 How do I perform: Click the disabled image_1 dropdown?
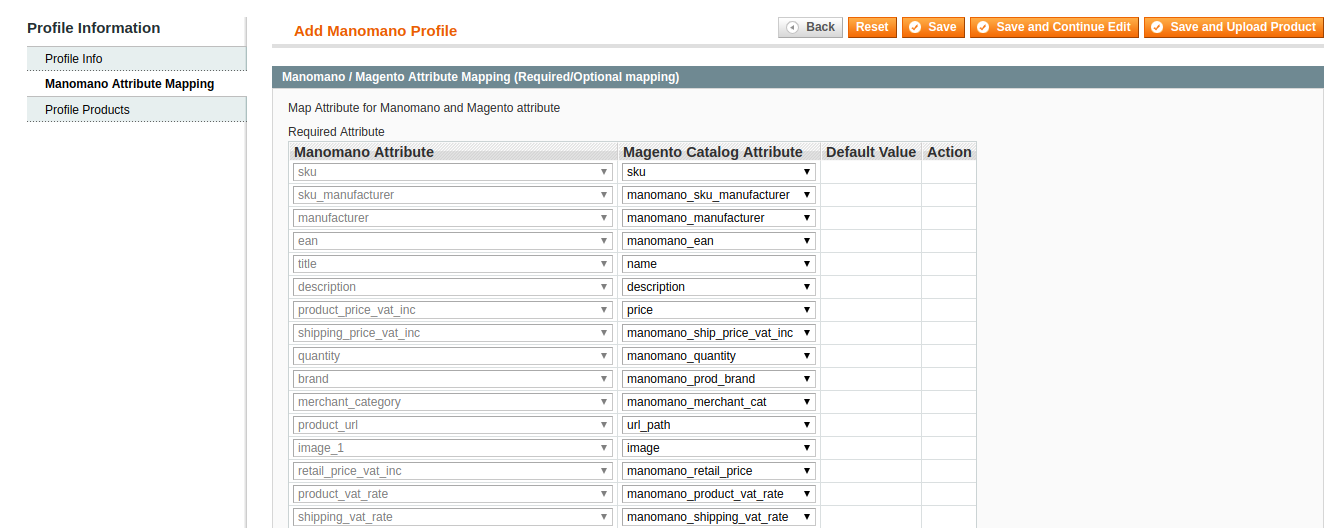(x=453, y=448)
